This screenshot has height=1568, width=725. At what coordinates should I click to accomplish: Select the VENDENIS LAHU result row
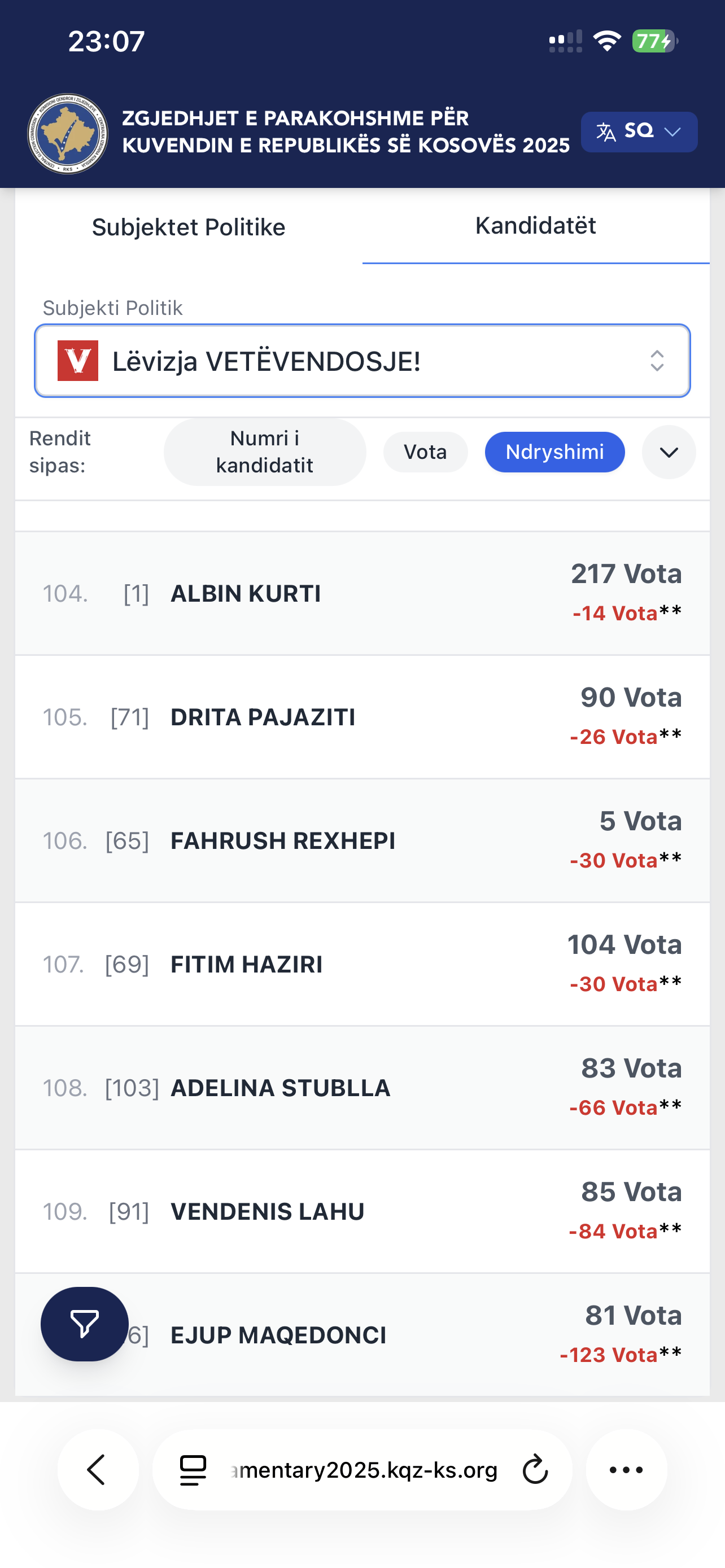pos(362,1211)
